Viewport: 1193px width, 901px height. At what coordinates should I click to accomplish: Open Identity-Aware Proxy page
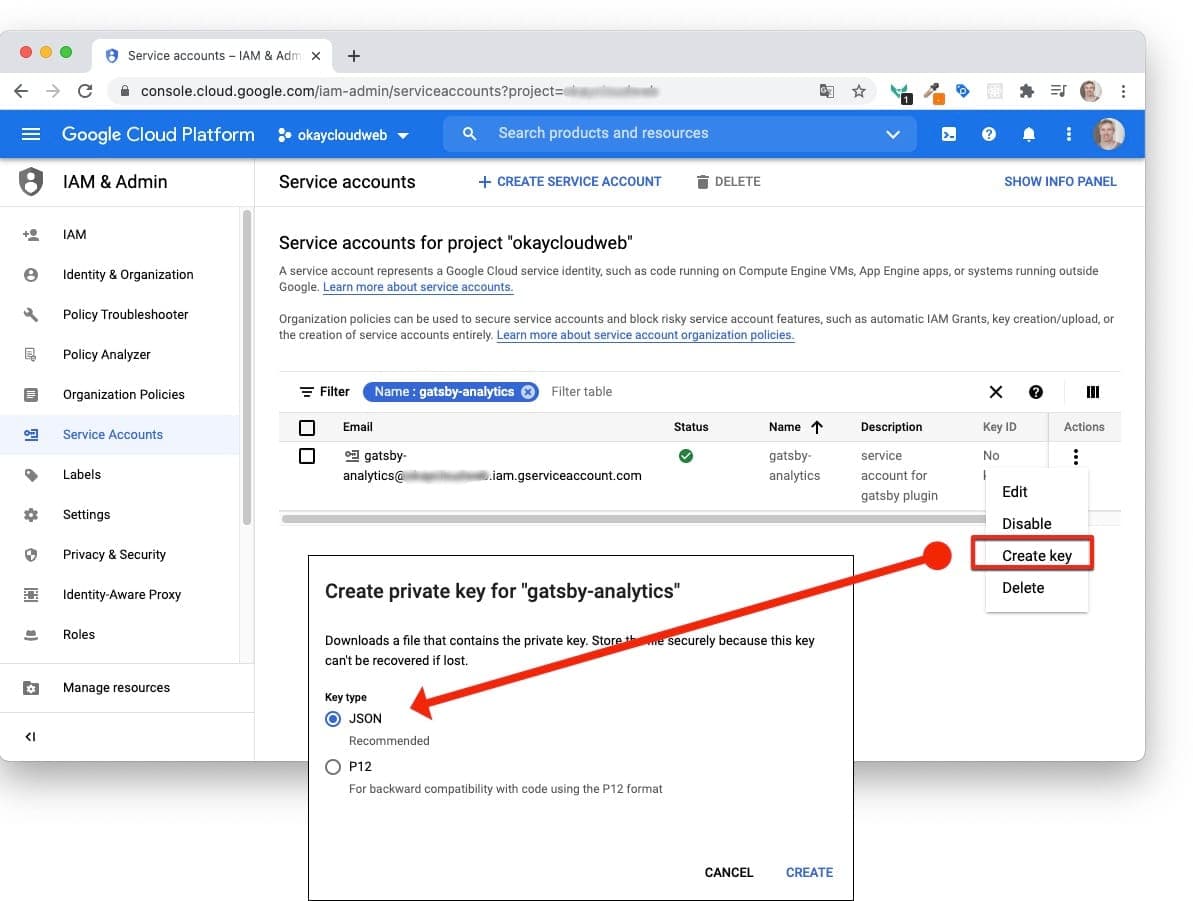(x=120, y=594)
